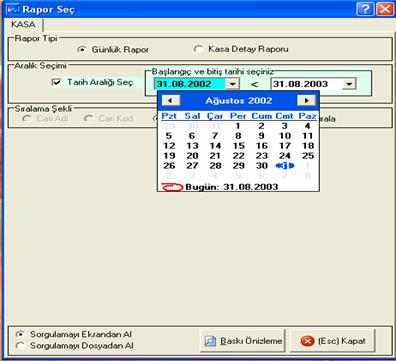
Task: Select day 9 in the calendar
Action: (x=261, y=136)
